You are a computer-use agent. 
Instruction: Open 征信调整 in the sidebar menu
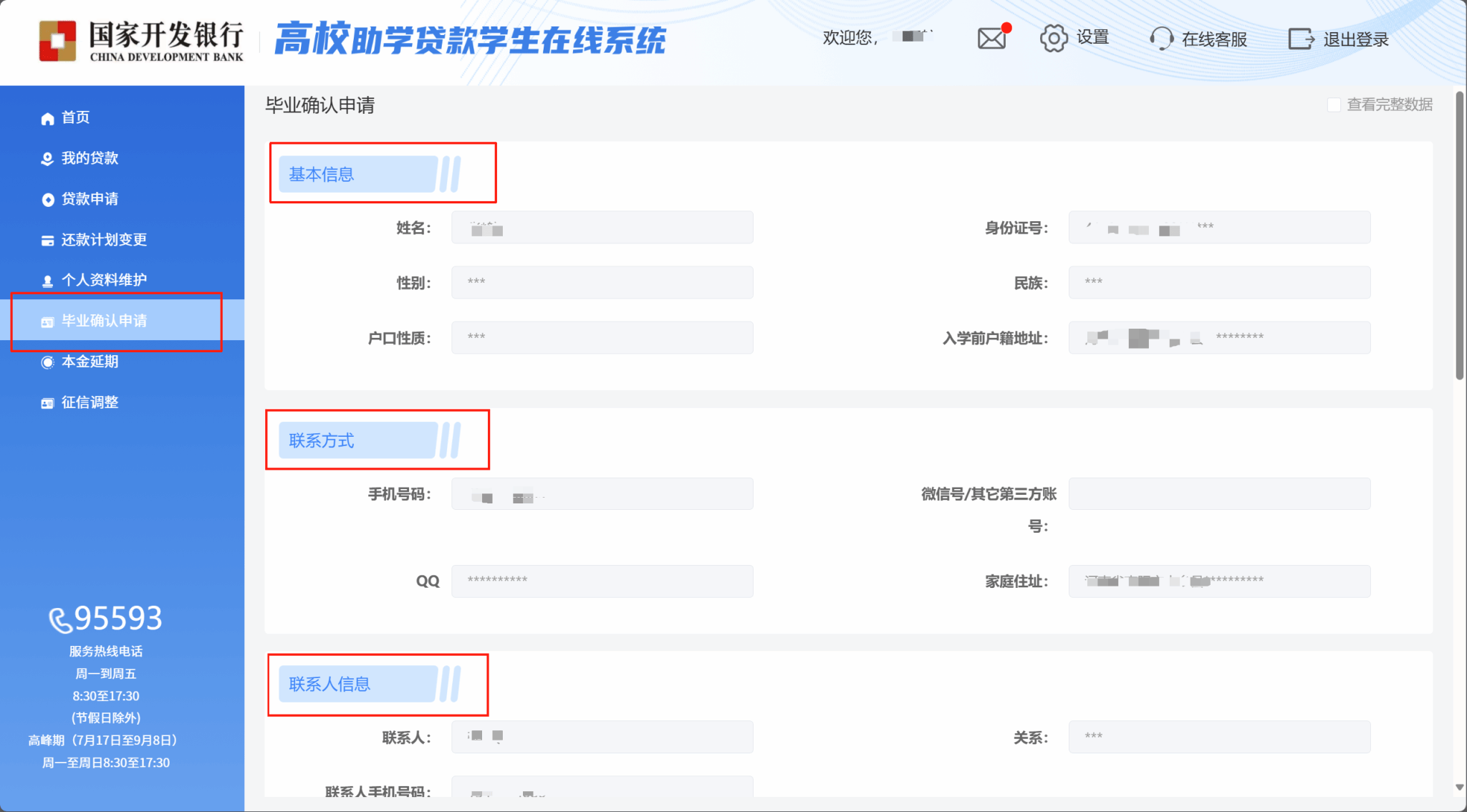point(90,402)
